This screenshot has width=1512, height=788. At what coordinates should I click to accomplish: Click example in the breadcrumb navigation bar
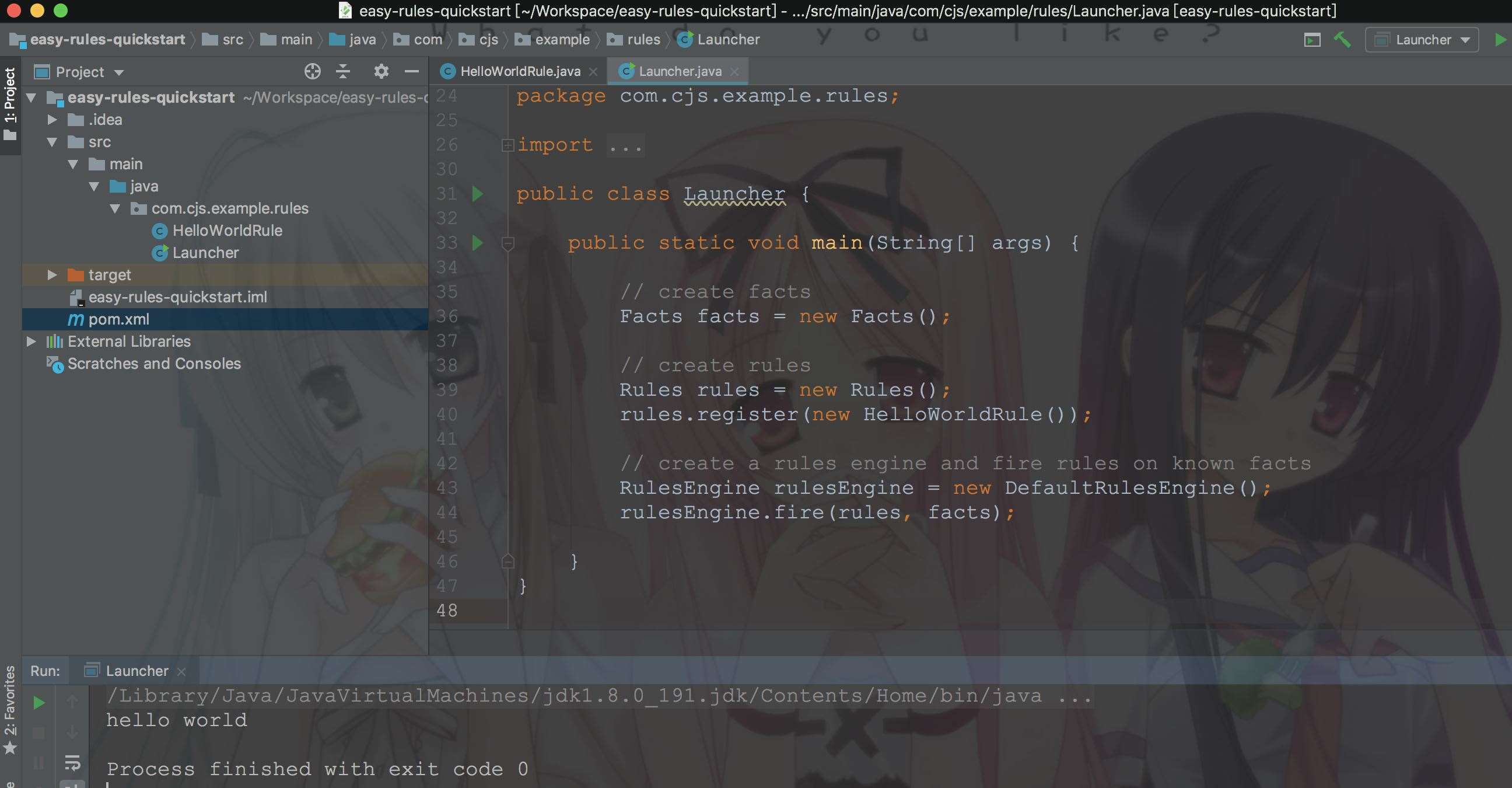pos(561,39)
